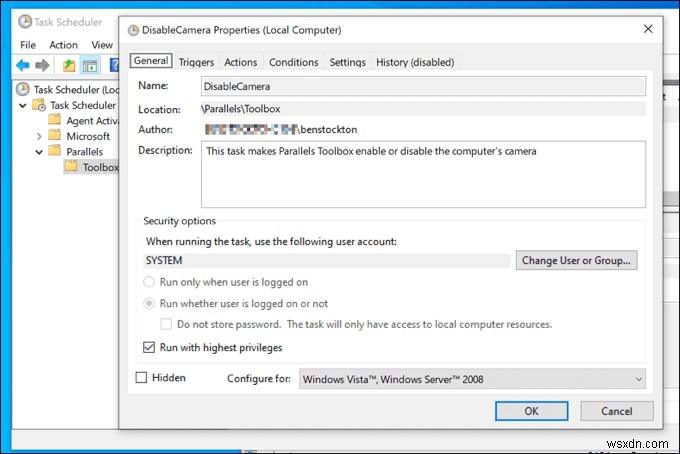Viewport: 680px width, 454px height.
Task: Select Run only when user is logged on
Action: [149, 282]
